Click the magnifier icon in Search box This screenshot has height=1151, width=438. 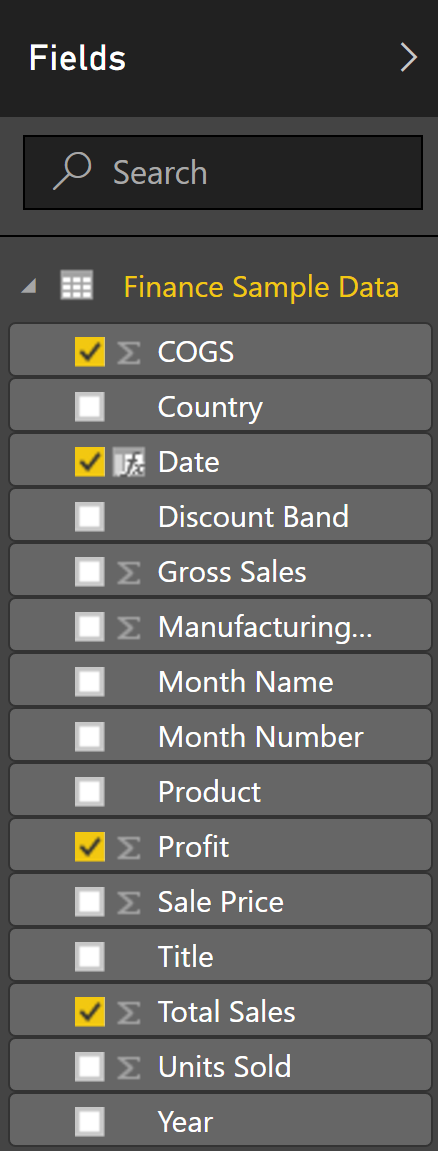click(72, 171)
